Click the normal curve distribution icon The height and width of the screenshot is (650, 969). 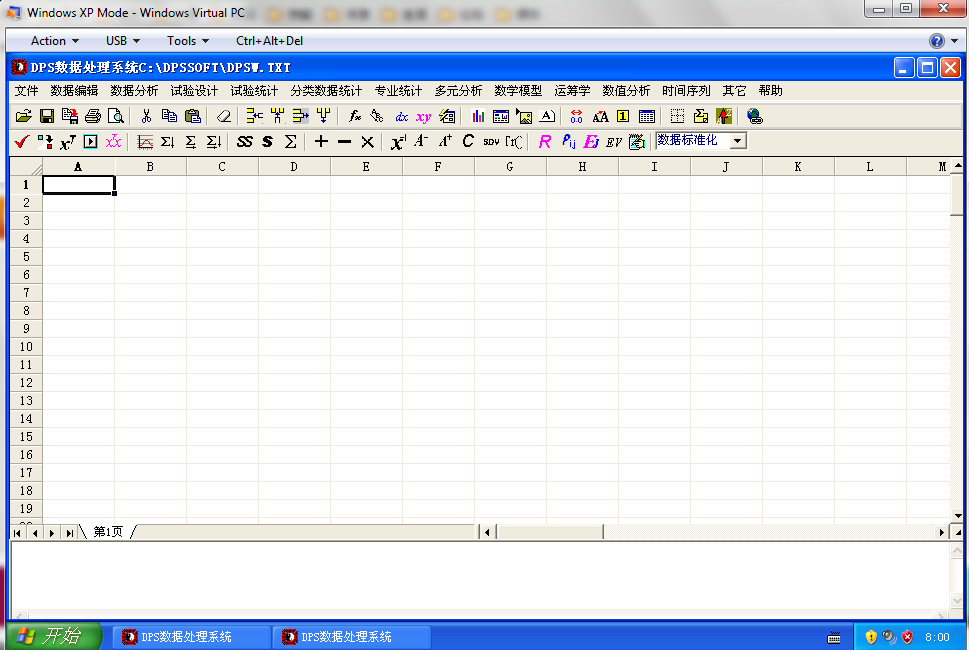(x=145, y=141)
